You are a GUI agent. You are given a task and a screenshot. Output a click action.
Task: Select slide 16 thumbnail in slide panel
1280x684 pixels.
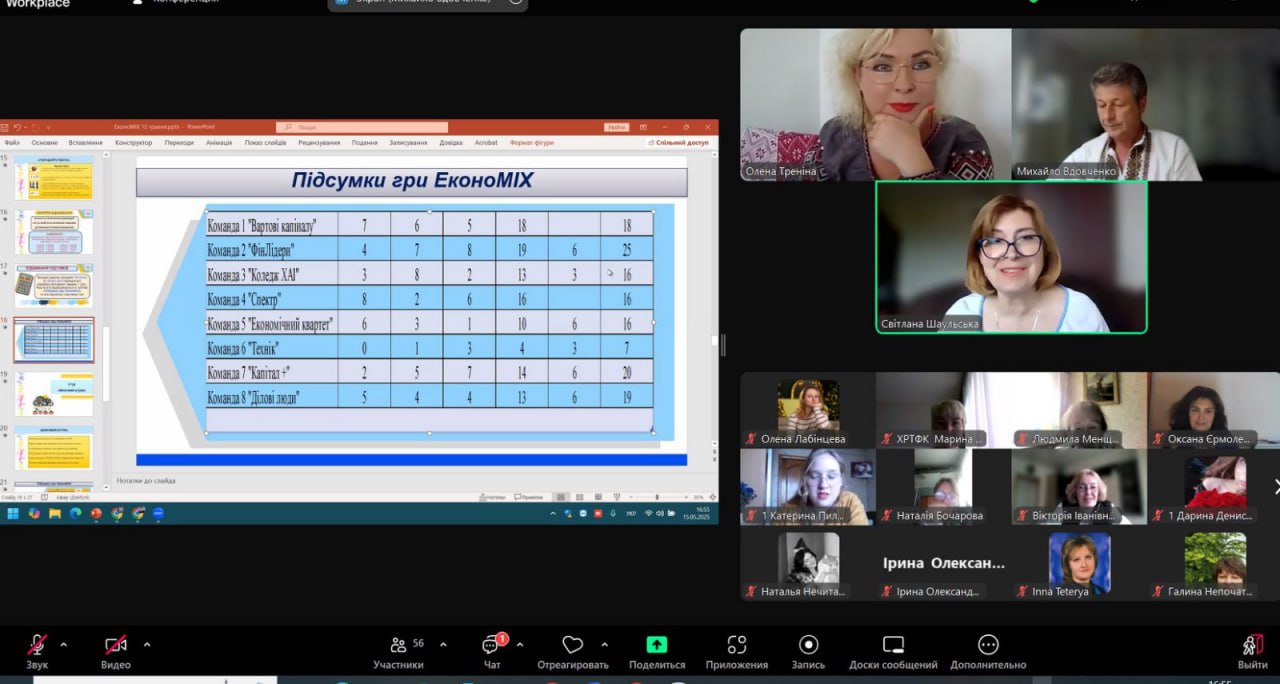54,232
